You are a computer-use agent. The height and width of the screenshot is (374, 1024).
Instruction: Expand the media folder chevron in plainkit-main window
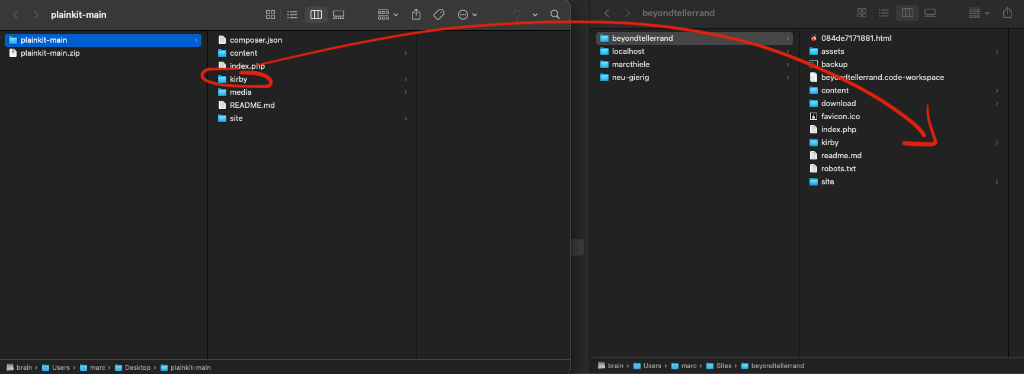click(x=406, y=92)
